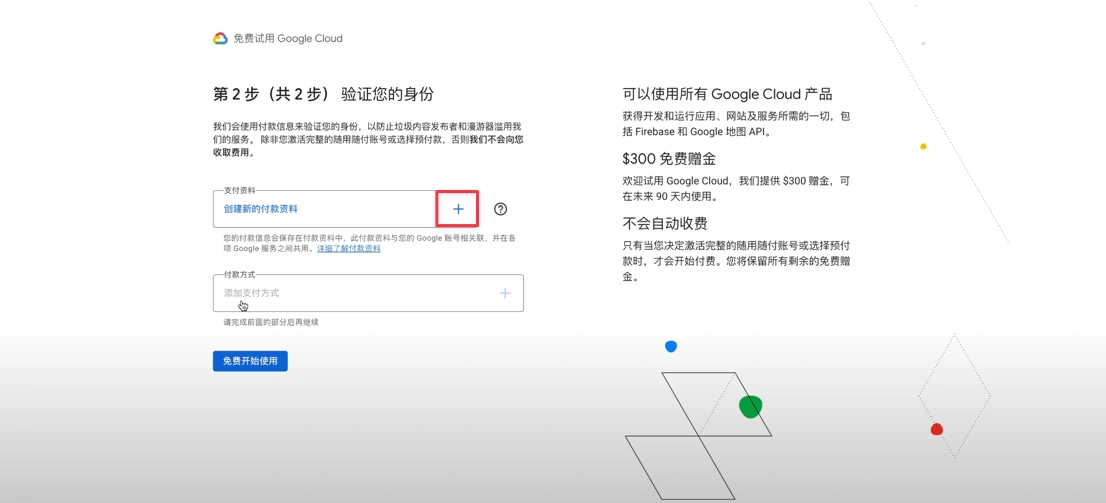Click the 不会自动收费 heading
This screenshot has width=1106, height=503.
(x=664, y=223)
